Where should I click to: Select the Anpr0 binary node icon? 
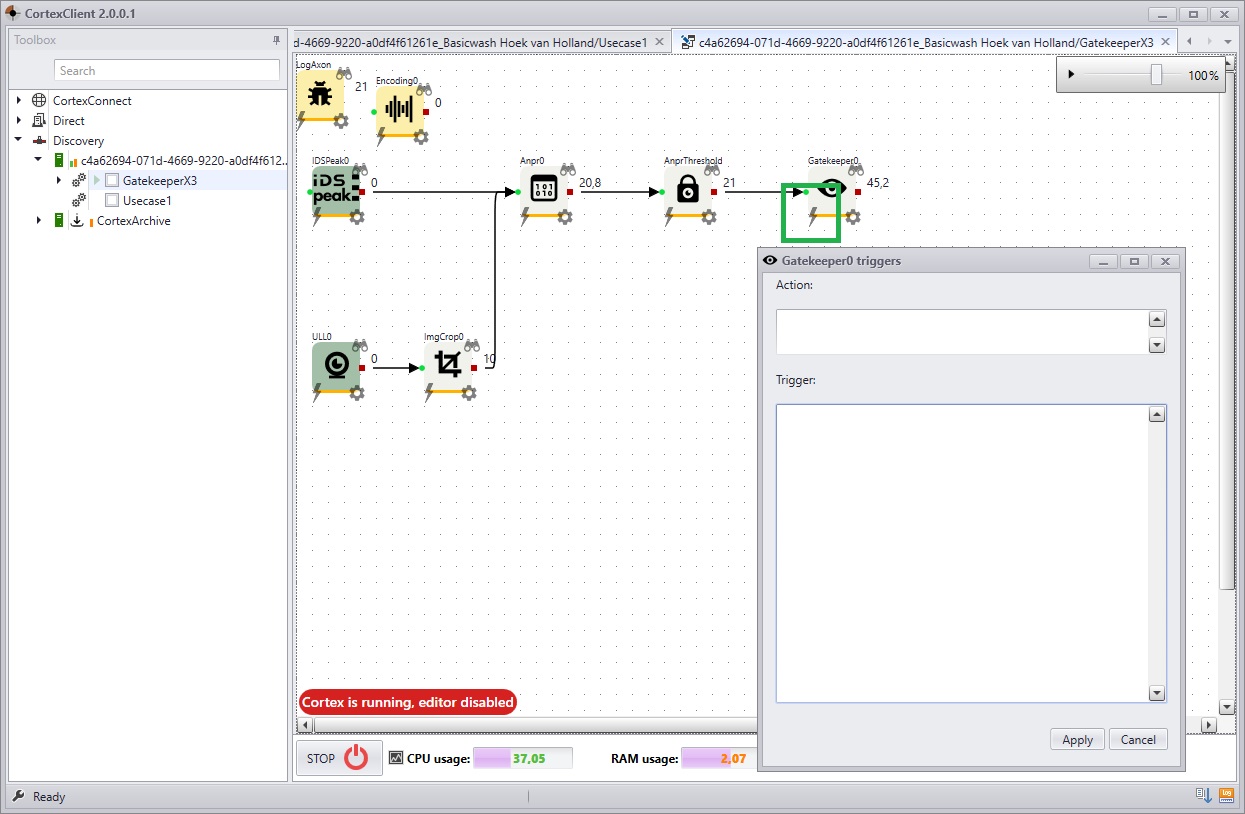pos(543,189)
